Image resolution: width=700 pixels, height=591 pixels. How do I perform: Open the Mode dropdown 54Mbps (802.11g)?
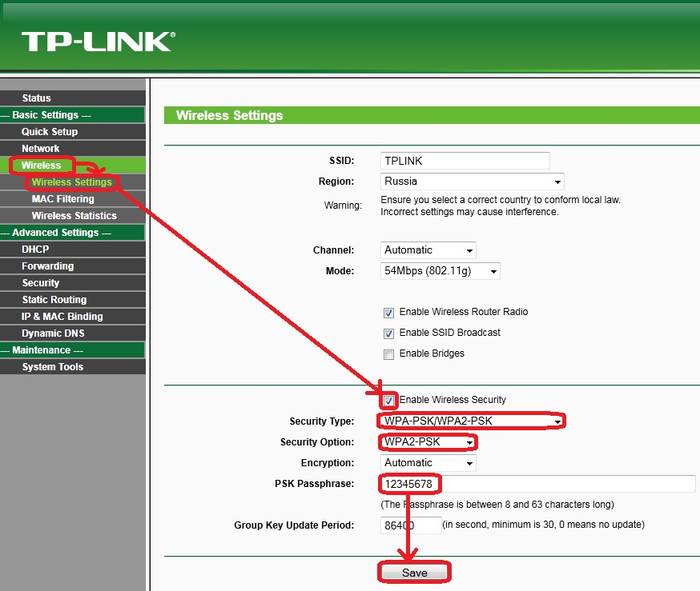click(440, 271)
